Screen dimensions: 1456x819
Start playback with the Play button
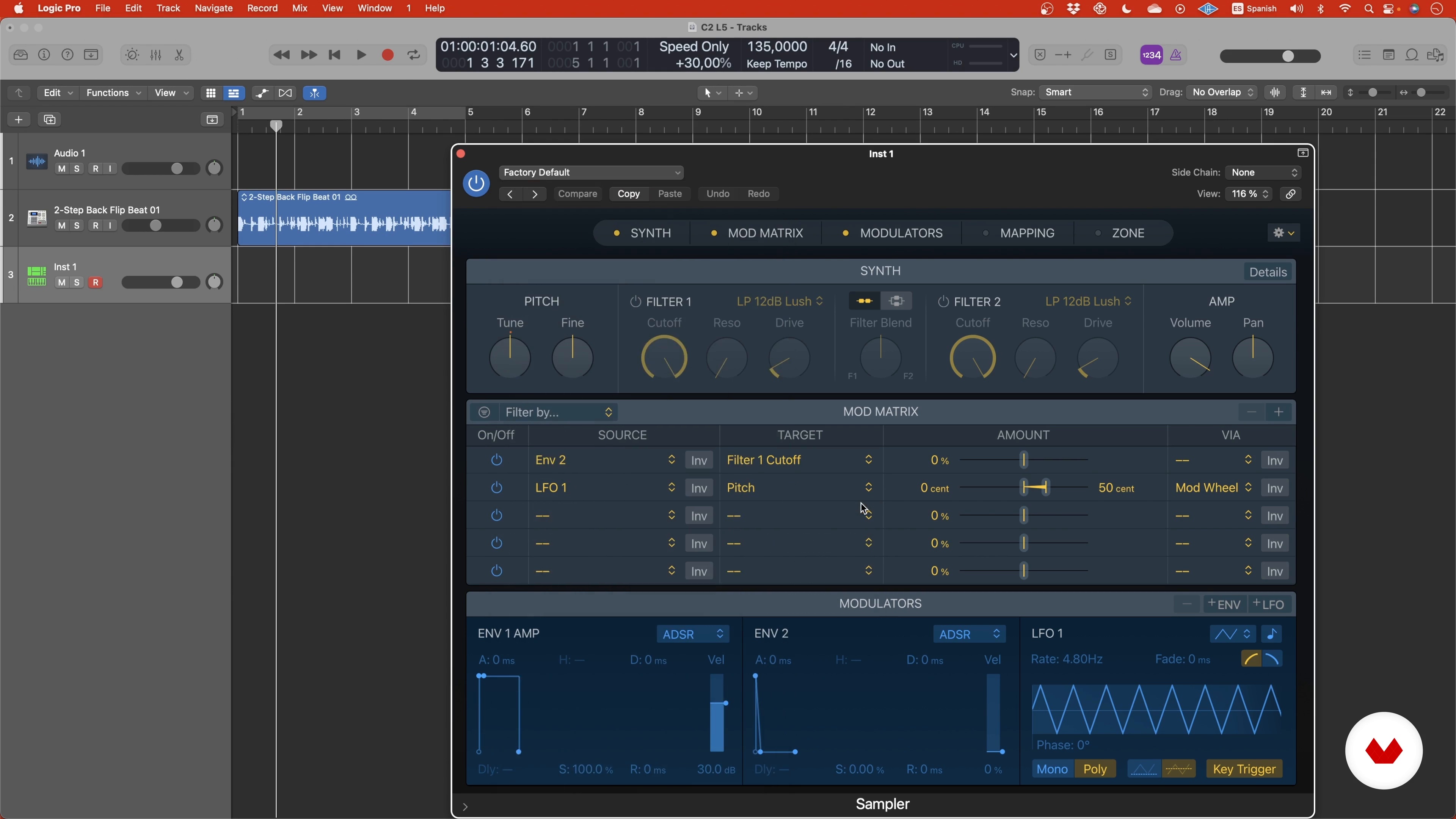(361, 55)
